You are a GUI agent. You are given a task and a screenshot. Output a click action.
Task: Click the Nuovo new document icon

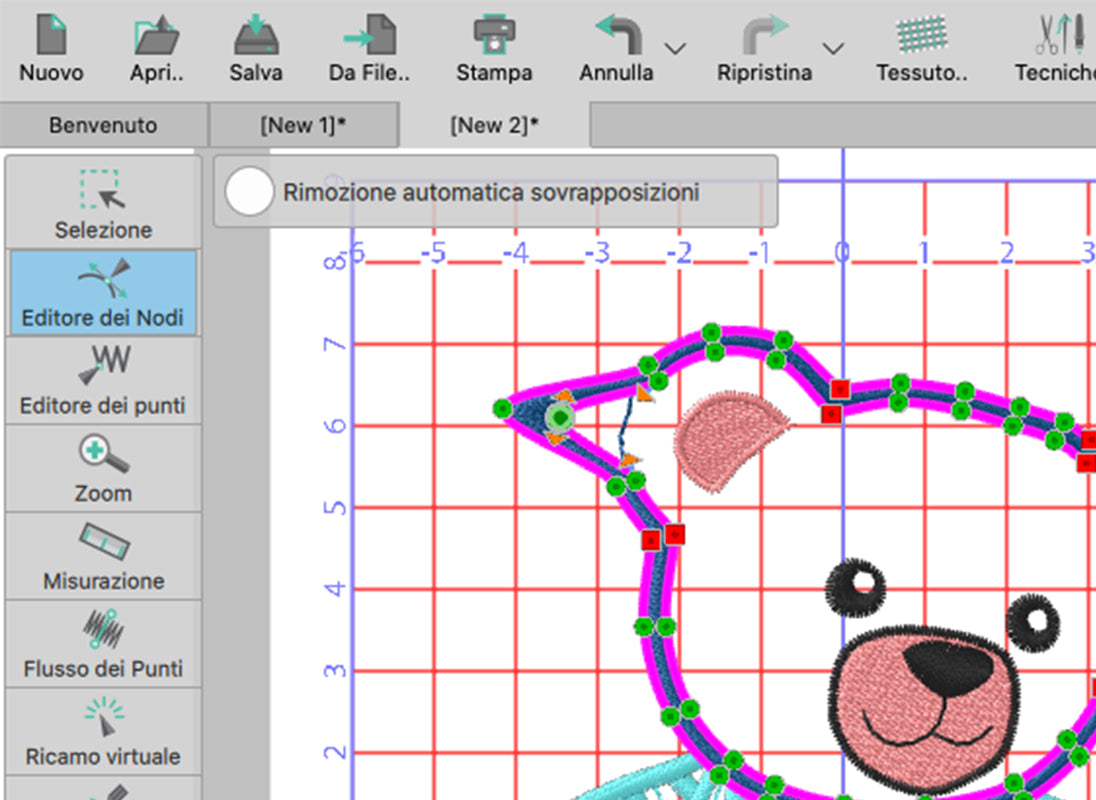51,36
